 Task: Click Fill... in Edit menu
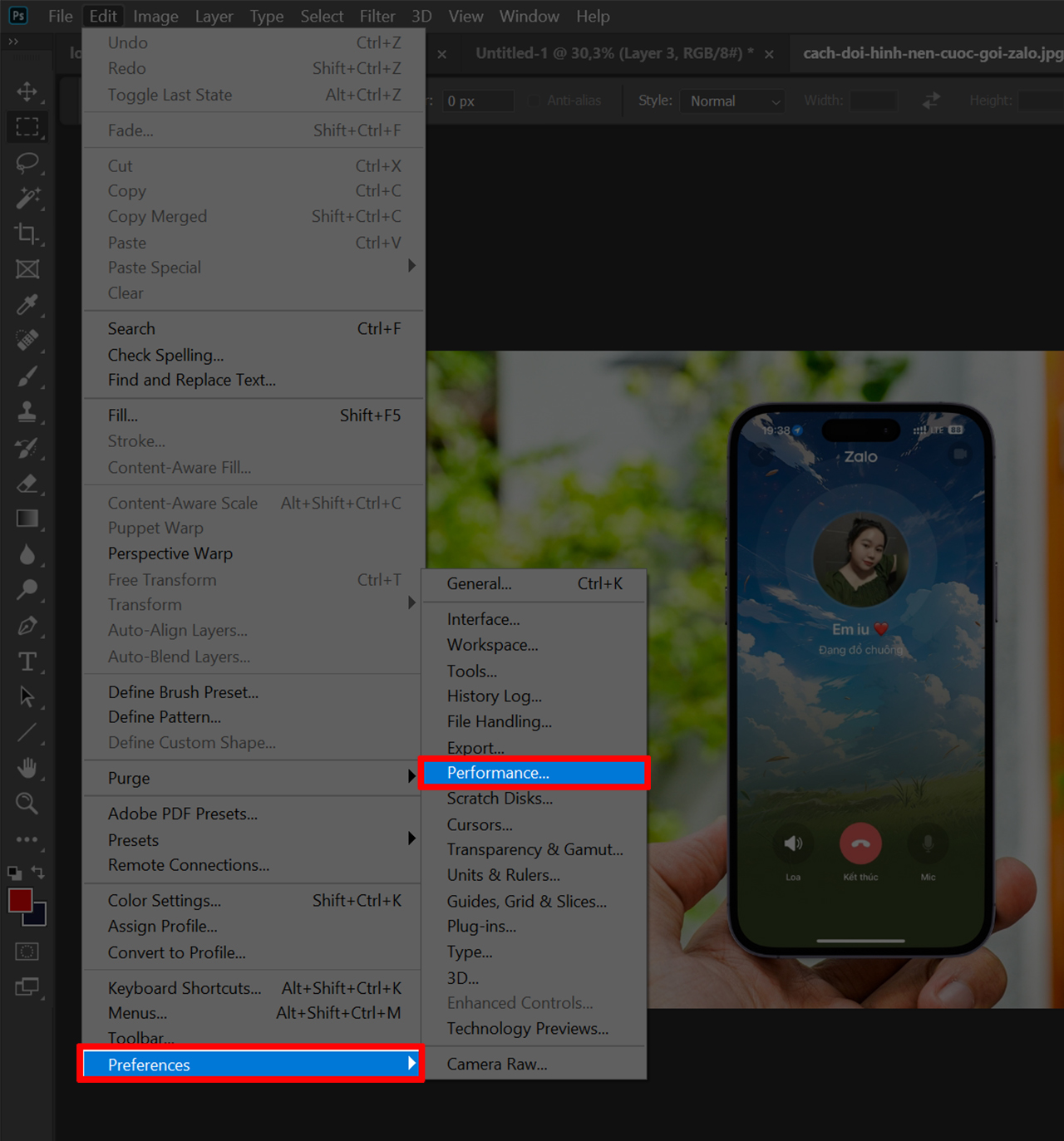pyautogui.click(x=254, y=416)
